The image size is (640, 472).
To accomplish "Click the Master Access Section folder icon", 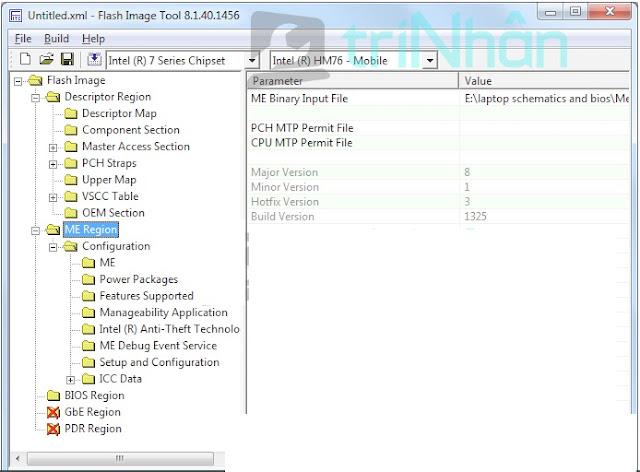I will tap(71, 147).
